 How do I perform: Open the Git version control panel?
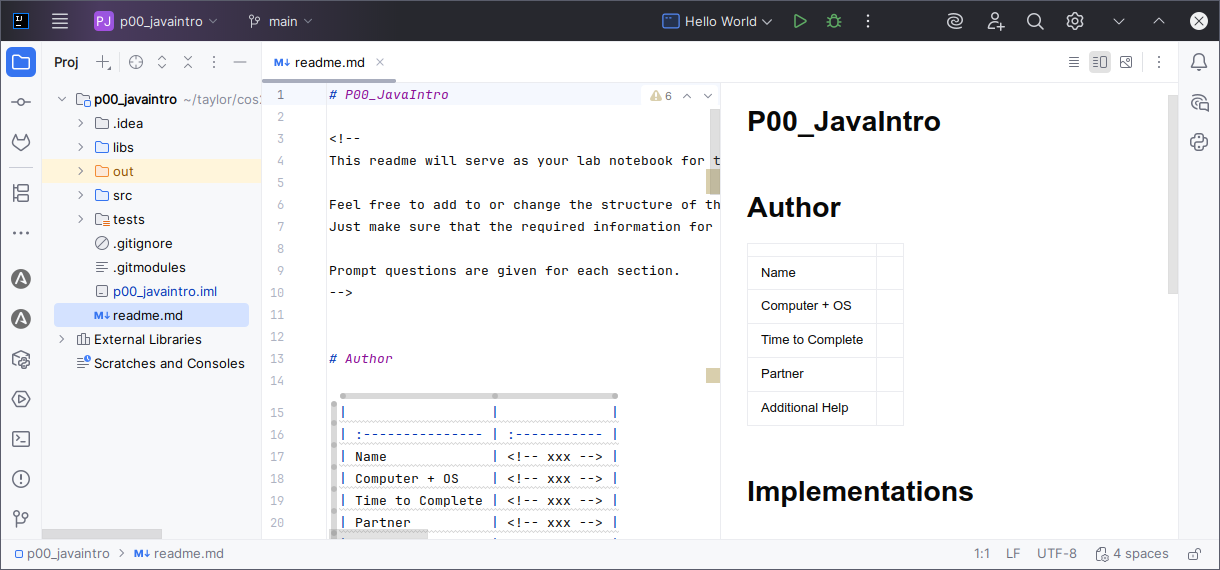click(21, 518)
